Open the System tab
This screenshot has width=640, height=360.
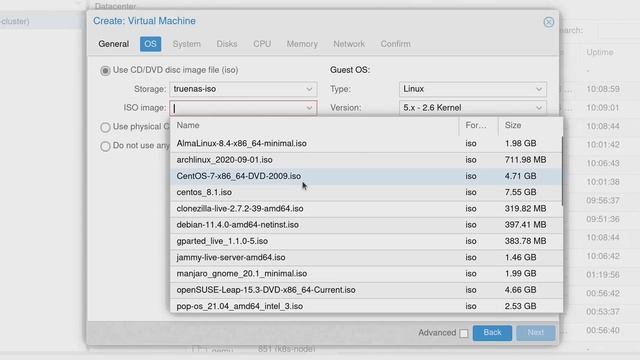tap(187, 44)
